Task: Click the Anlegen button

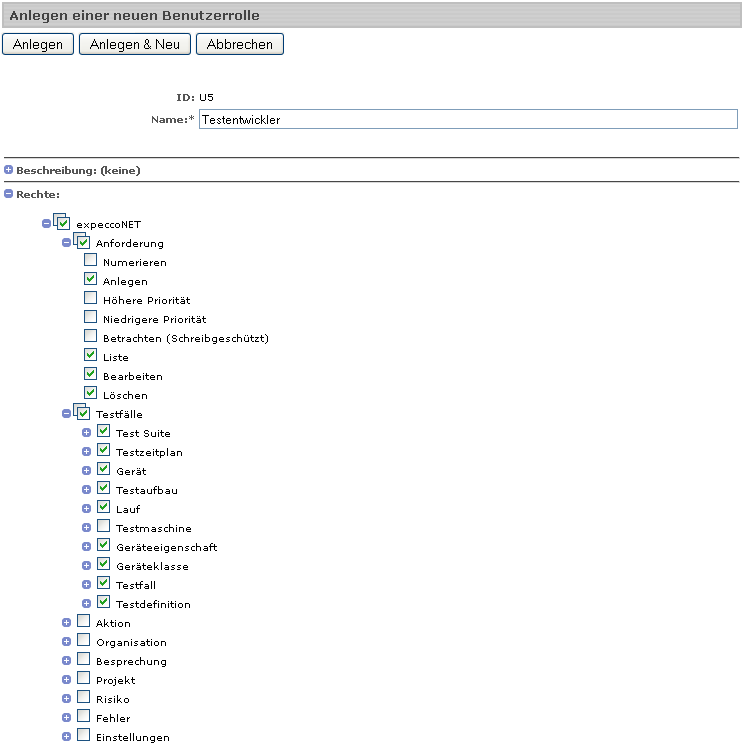Action: point(38,44)
